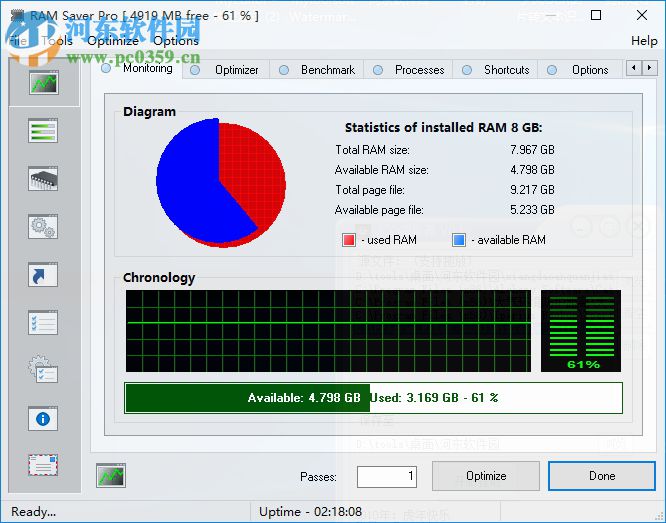Open the Help menu
This screenshot has height=523, width=666.
(x=644, y=41)
